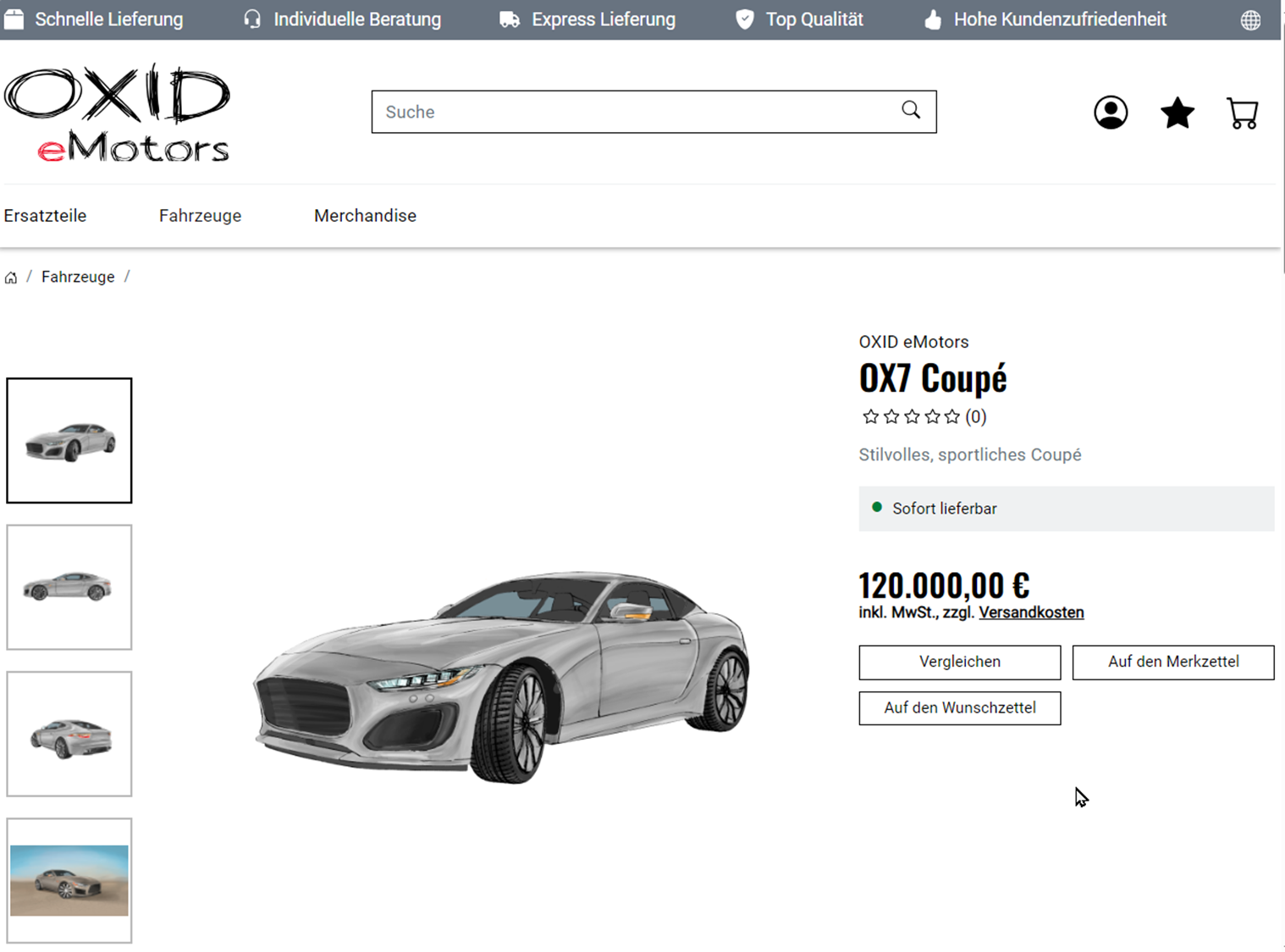Open the Ersatzteile menu
The image size is (1285, 952).
pyautogui.click(x=45, y=216)
